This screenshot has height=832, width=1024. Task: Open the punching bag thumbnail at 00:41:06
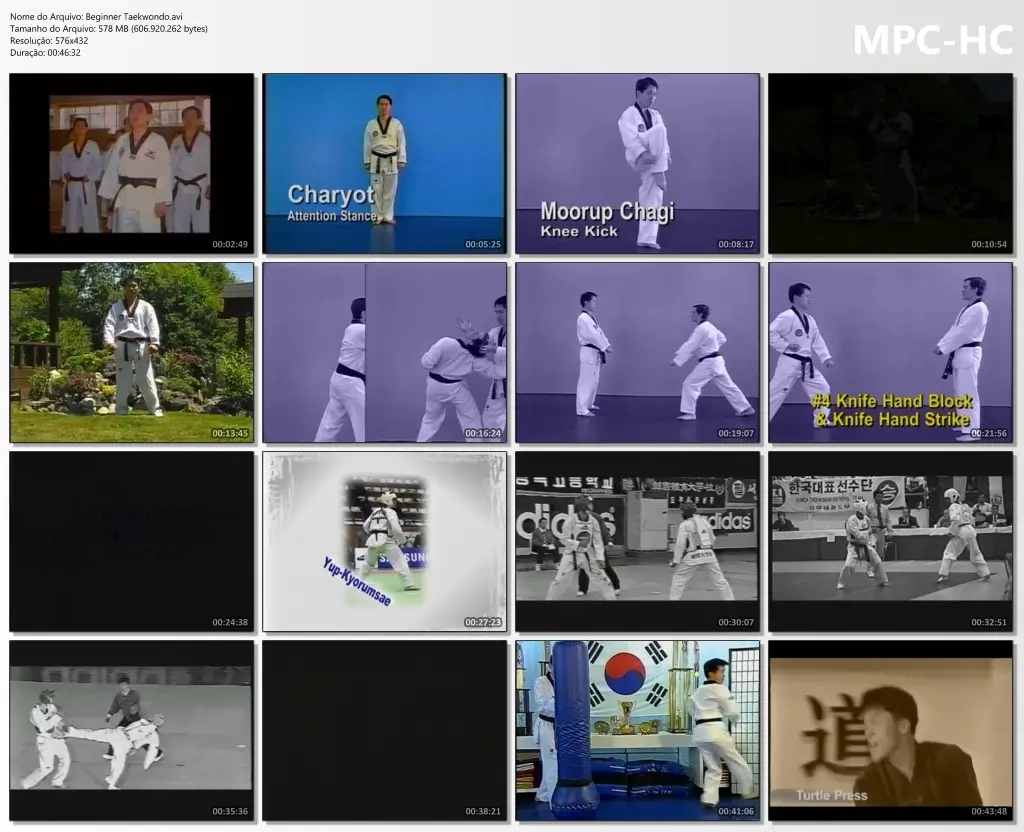(x=637, y=730)
